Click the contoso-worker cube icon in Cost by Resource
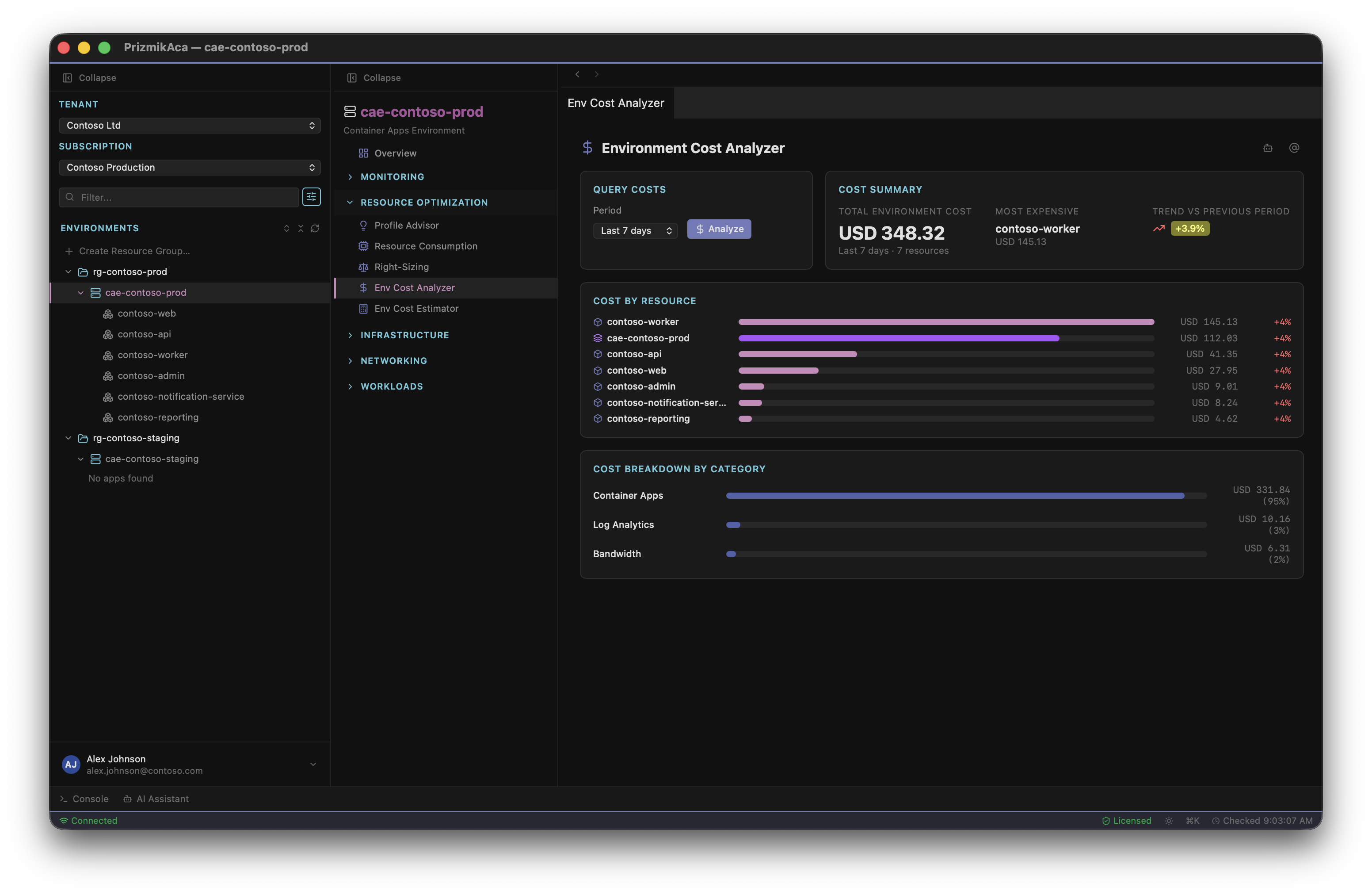 (598, 322)
